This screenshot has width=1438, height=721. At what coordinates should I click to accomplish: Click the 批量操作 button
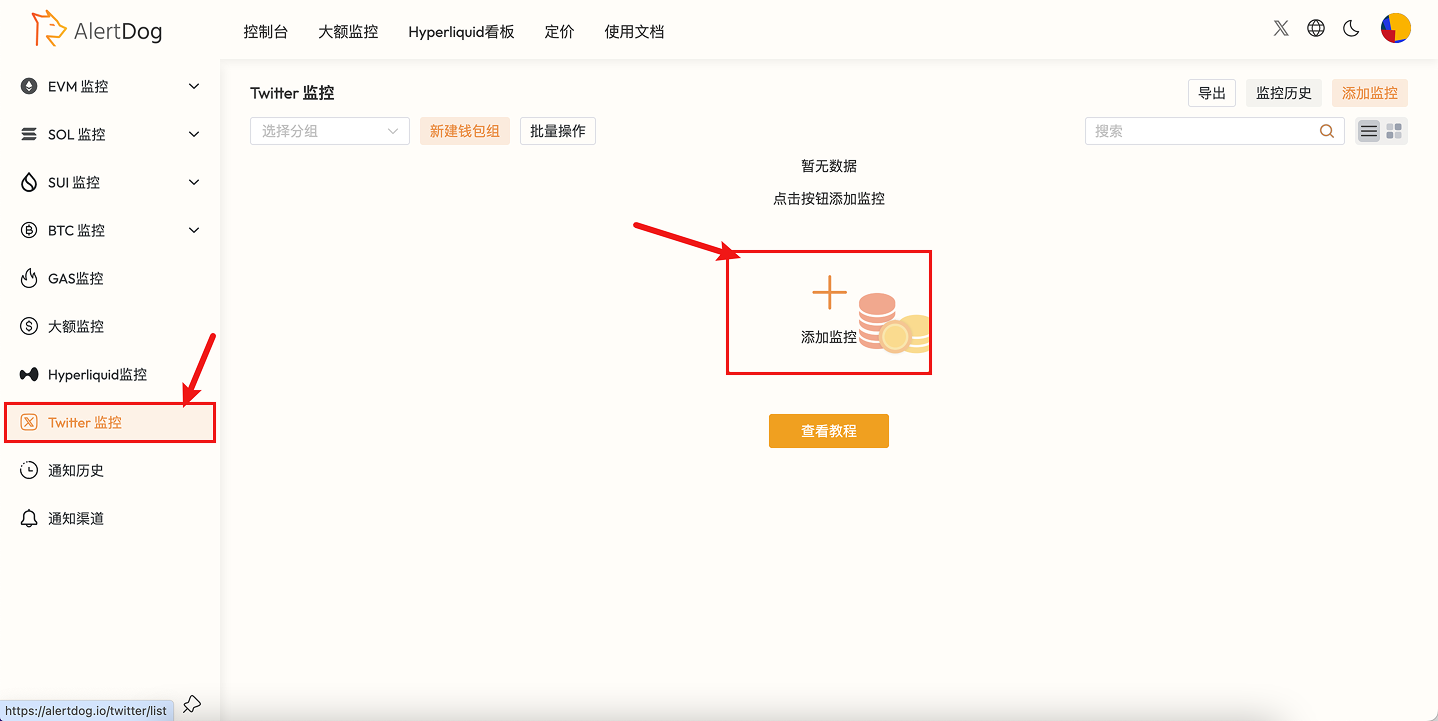558,131
